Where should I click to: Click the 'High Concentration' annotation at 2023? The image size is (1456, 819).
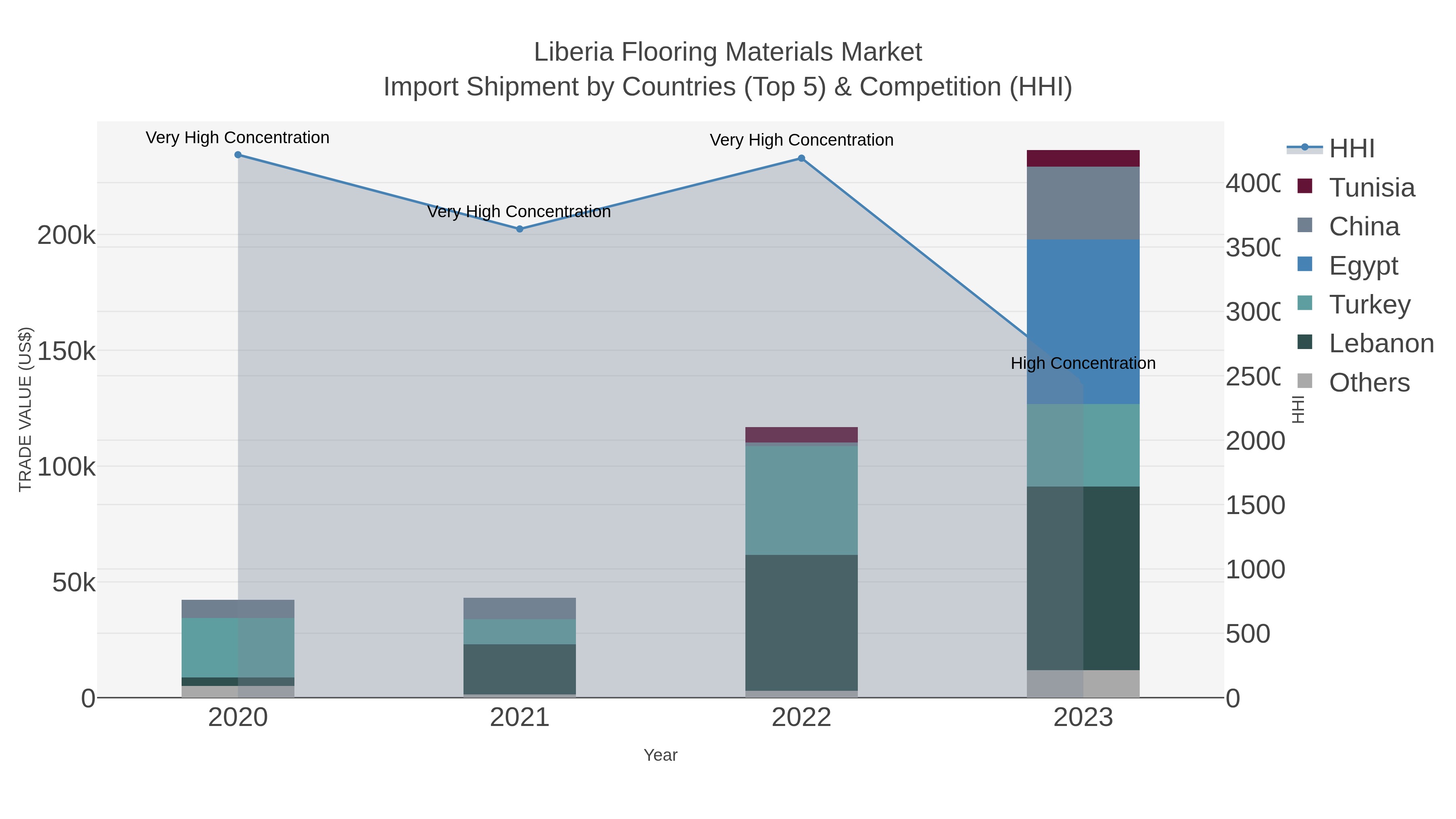1083,363
